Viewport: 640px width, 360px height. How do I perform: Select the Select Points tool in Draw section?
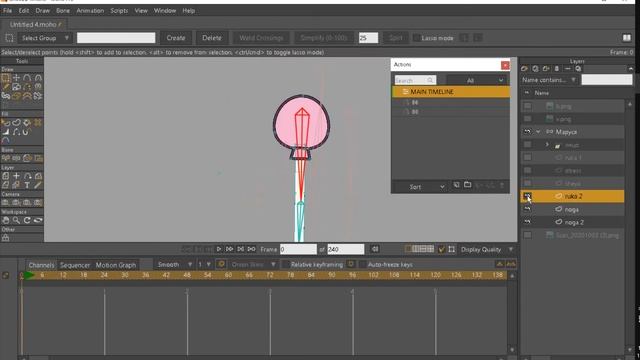(6, 78)
